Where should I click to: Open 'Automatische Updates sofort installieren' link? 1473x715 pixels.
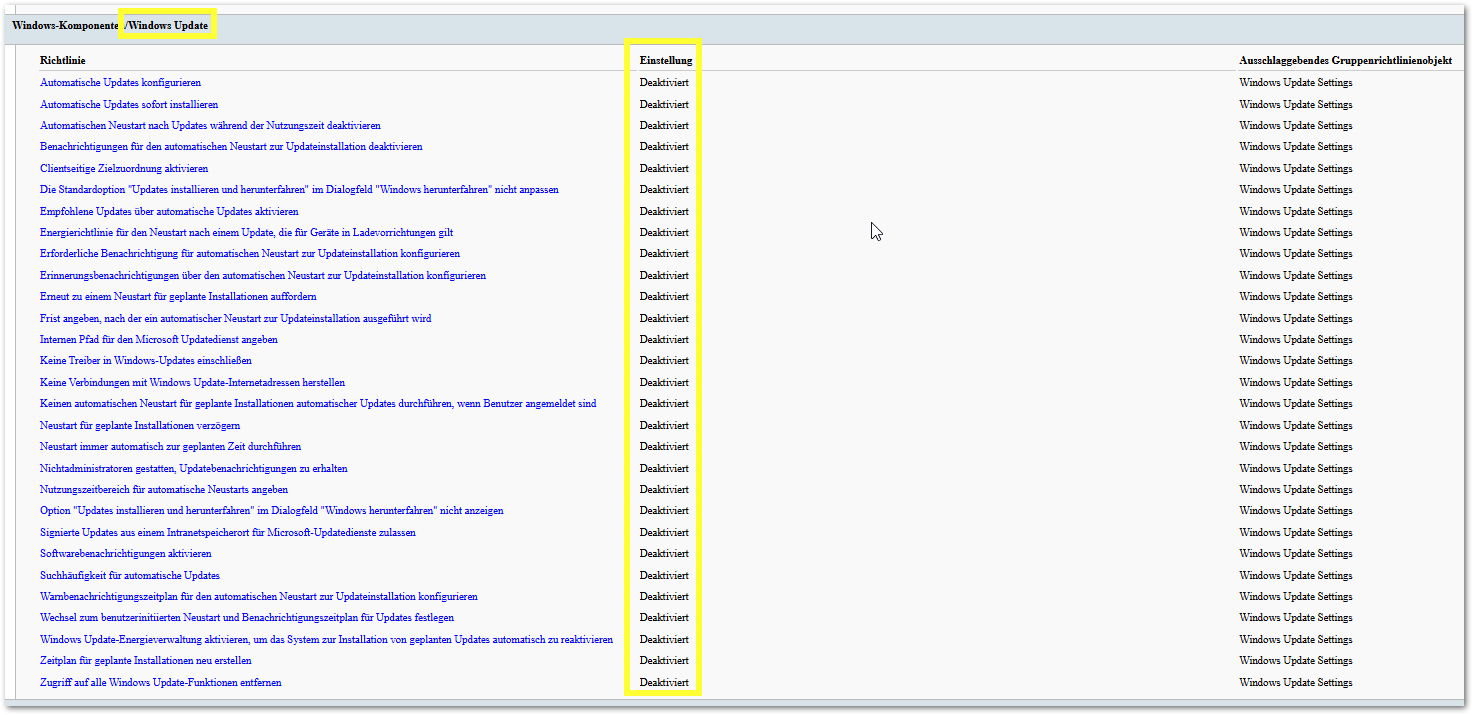(x=129, y=104)
